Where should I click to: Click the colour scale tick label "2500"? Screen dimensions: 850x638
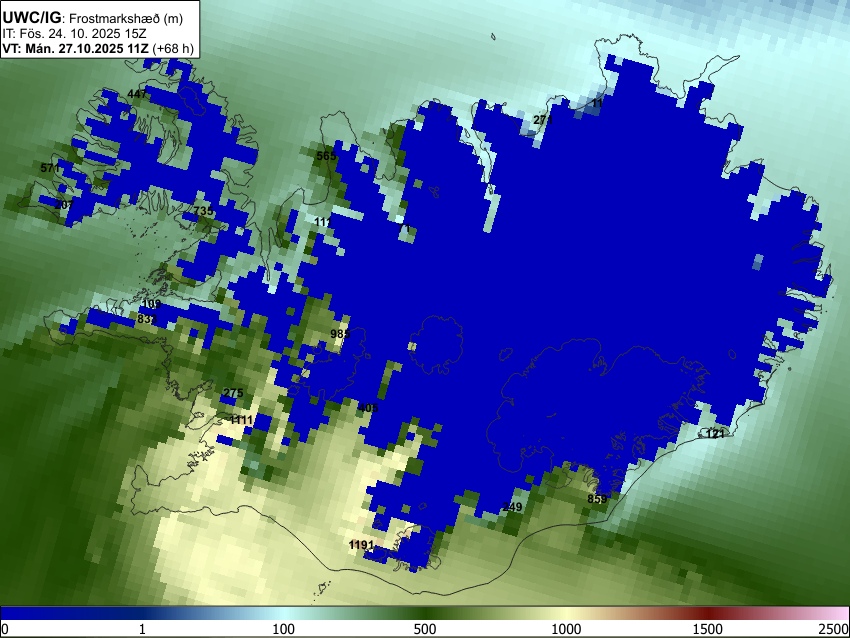pyautogui.click(x=834, y=629)
